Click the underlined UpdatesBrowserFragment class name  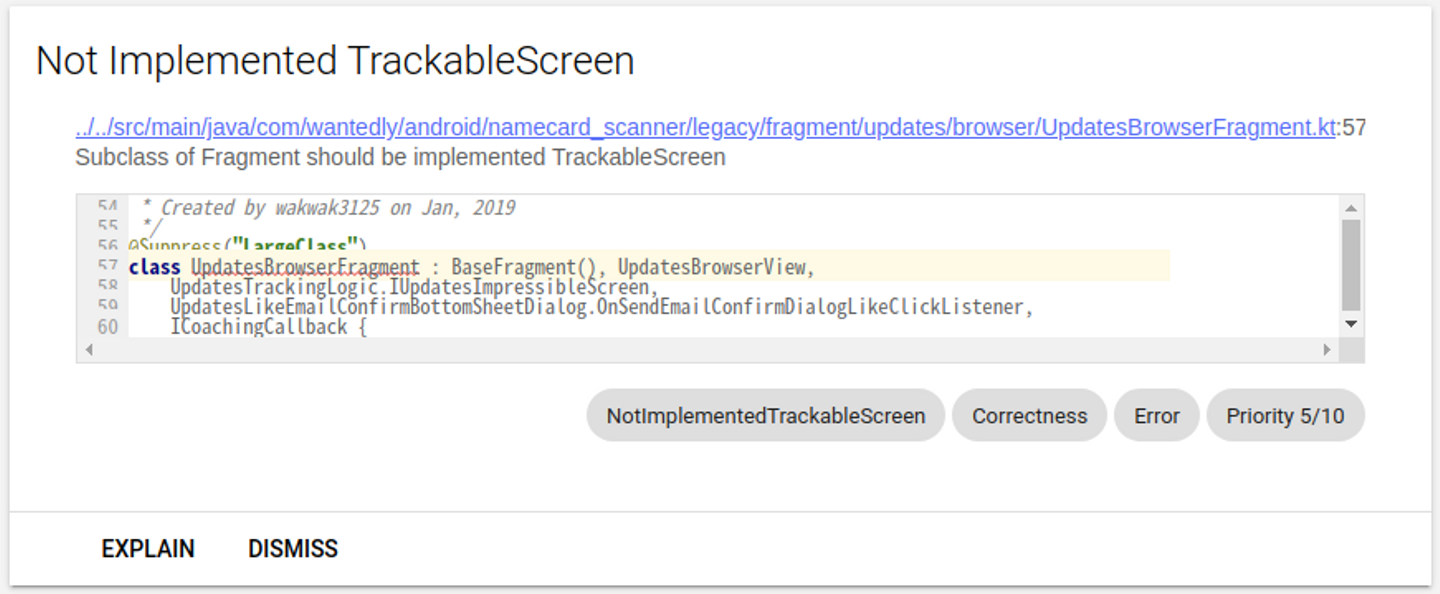(x=305, y=267)
